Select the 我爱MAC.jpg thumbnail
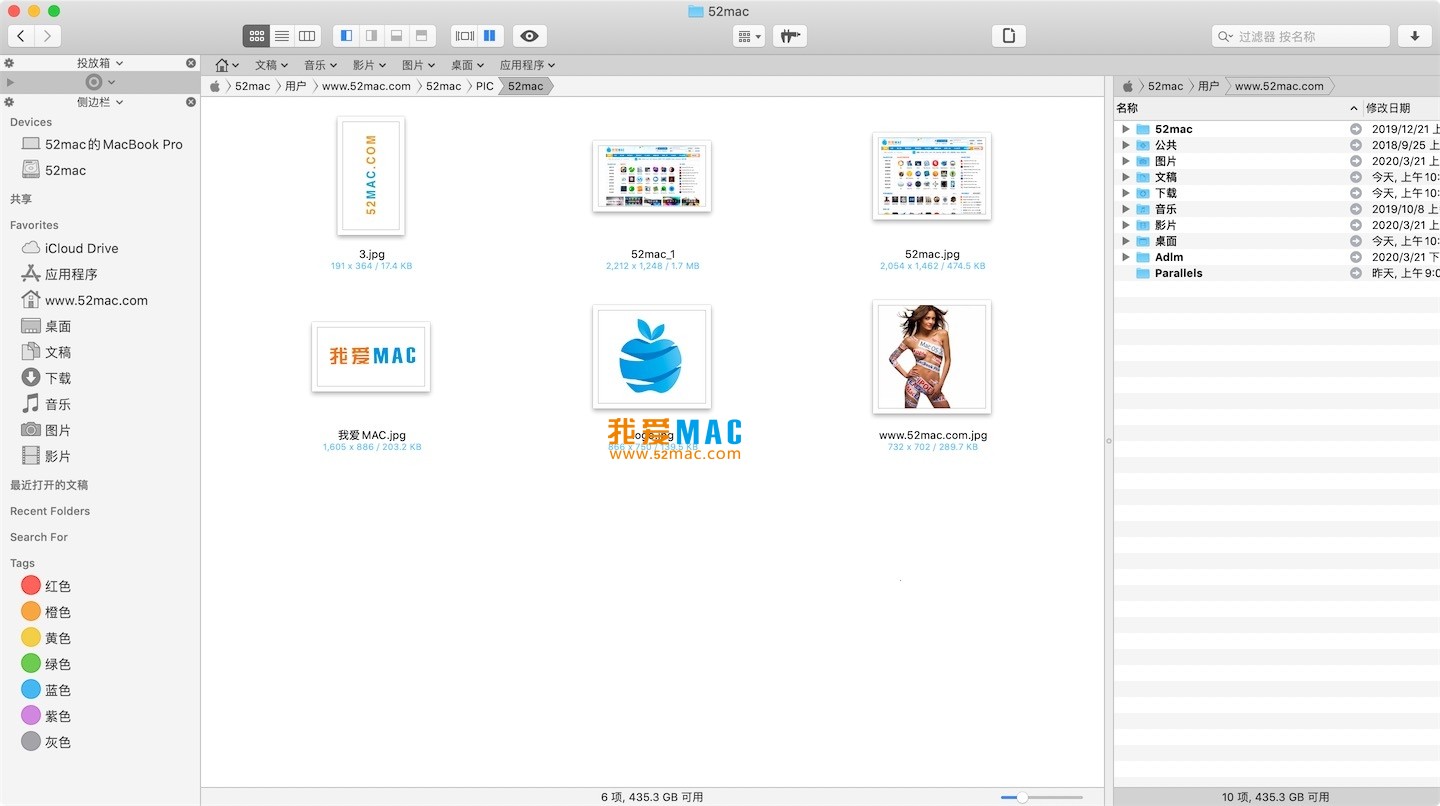 [x=371, y=356]
